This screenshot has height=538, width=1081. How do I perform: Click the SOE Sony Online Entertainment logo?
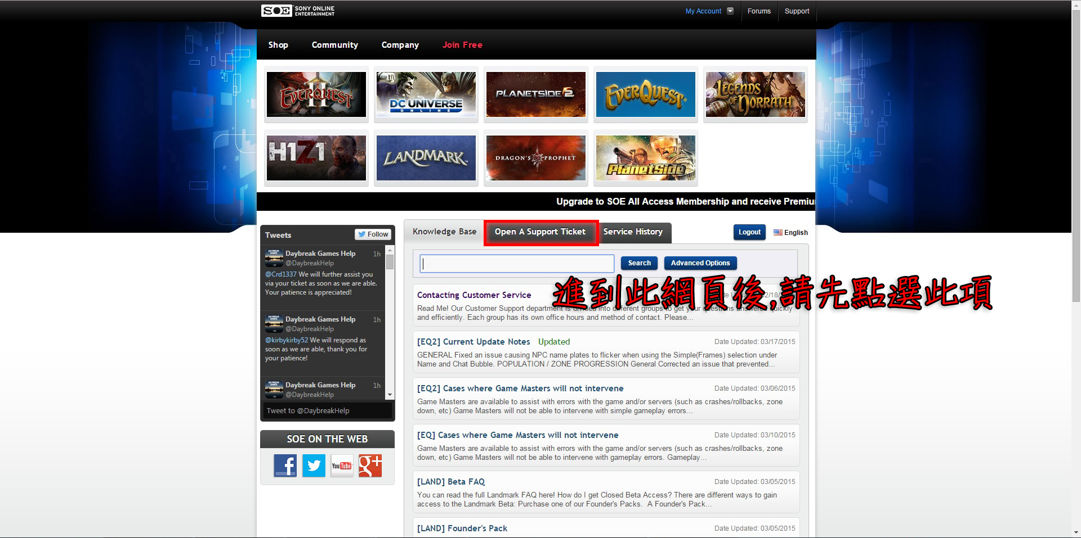coord(298,11)
